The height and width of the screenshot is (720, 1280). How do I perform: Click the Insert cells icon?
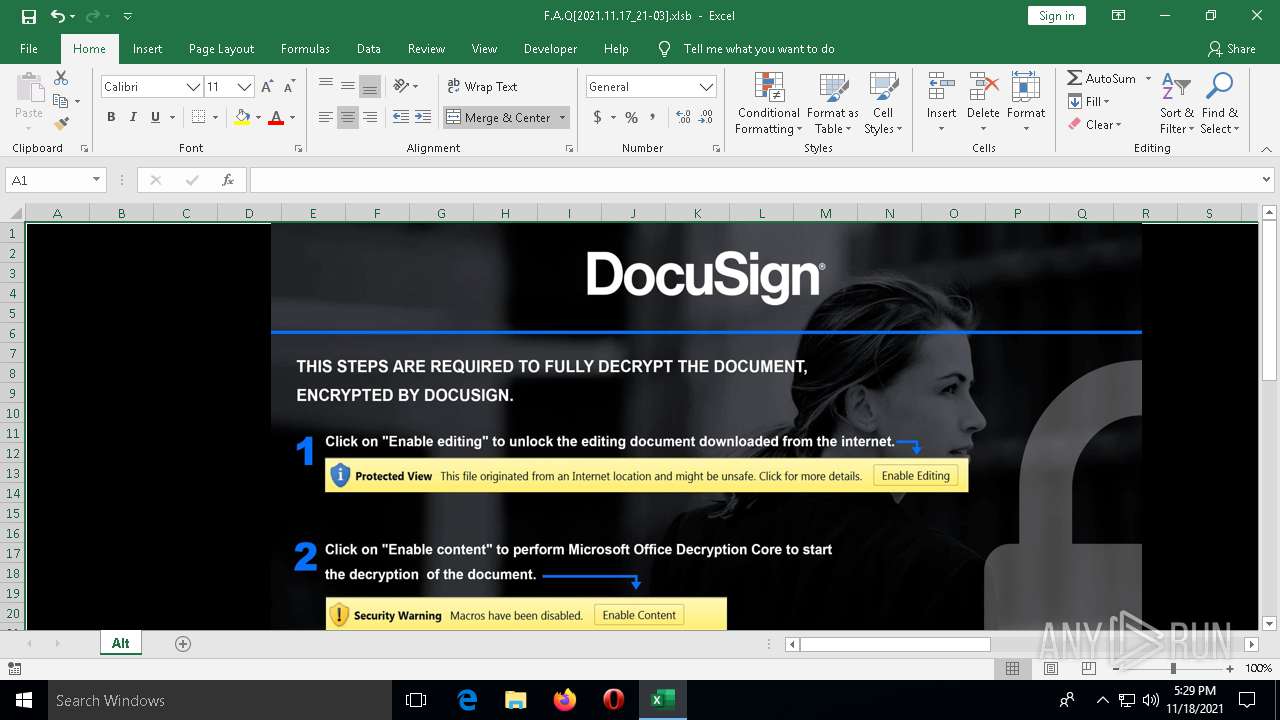tap(941, 87)
